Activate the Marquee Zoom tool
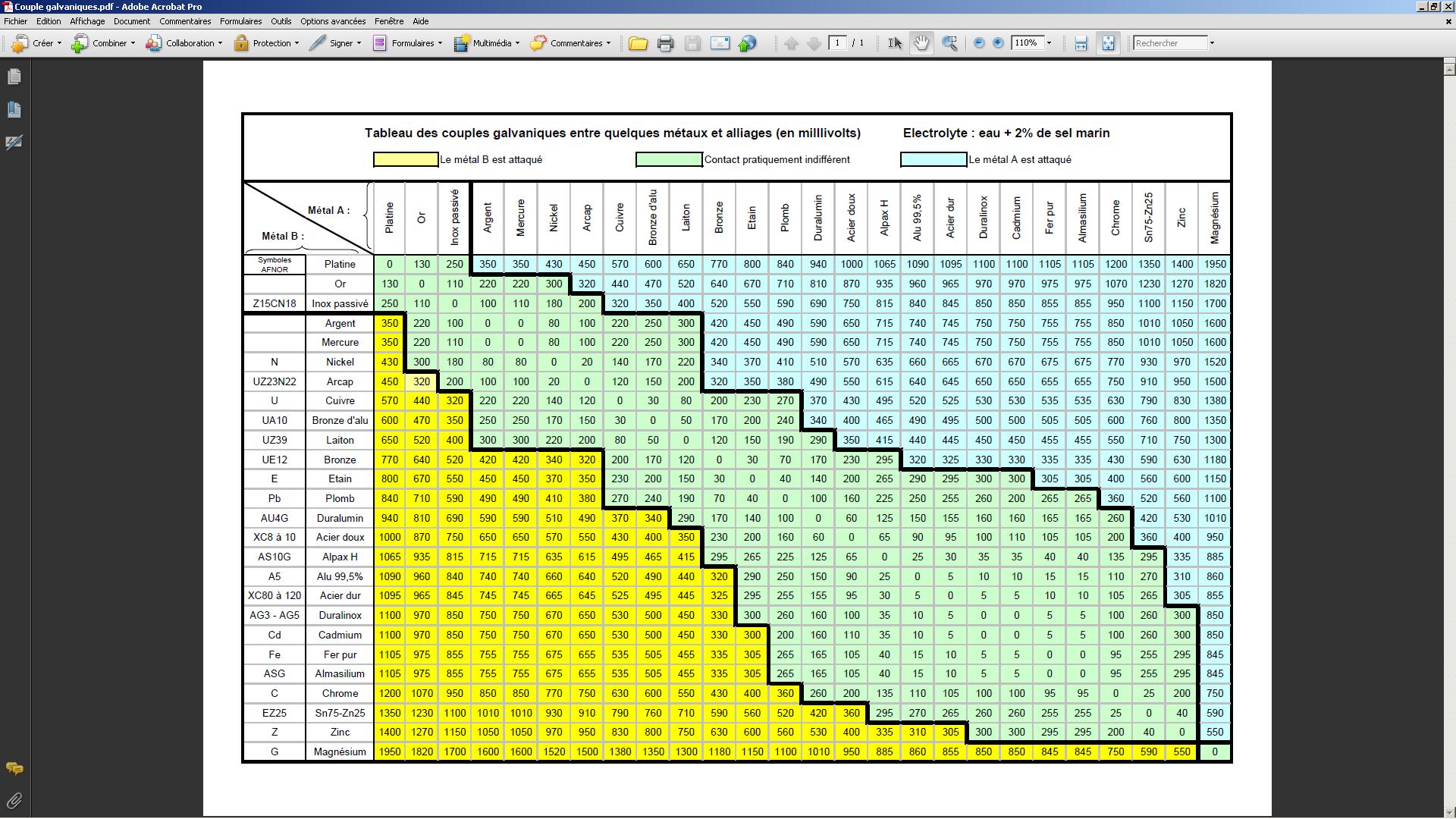Image resolution: width=1456 pixels, height=819 pixels. pos(949,43)
